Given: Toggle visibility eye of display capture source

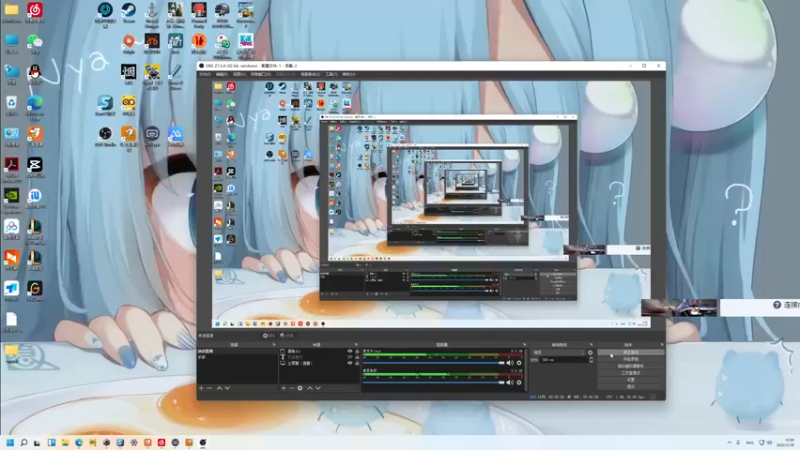Looking at the screenshot, I should pyautogui.click(x=350, y=363).
